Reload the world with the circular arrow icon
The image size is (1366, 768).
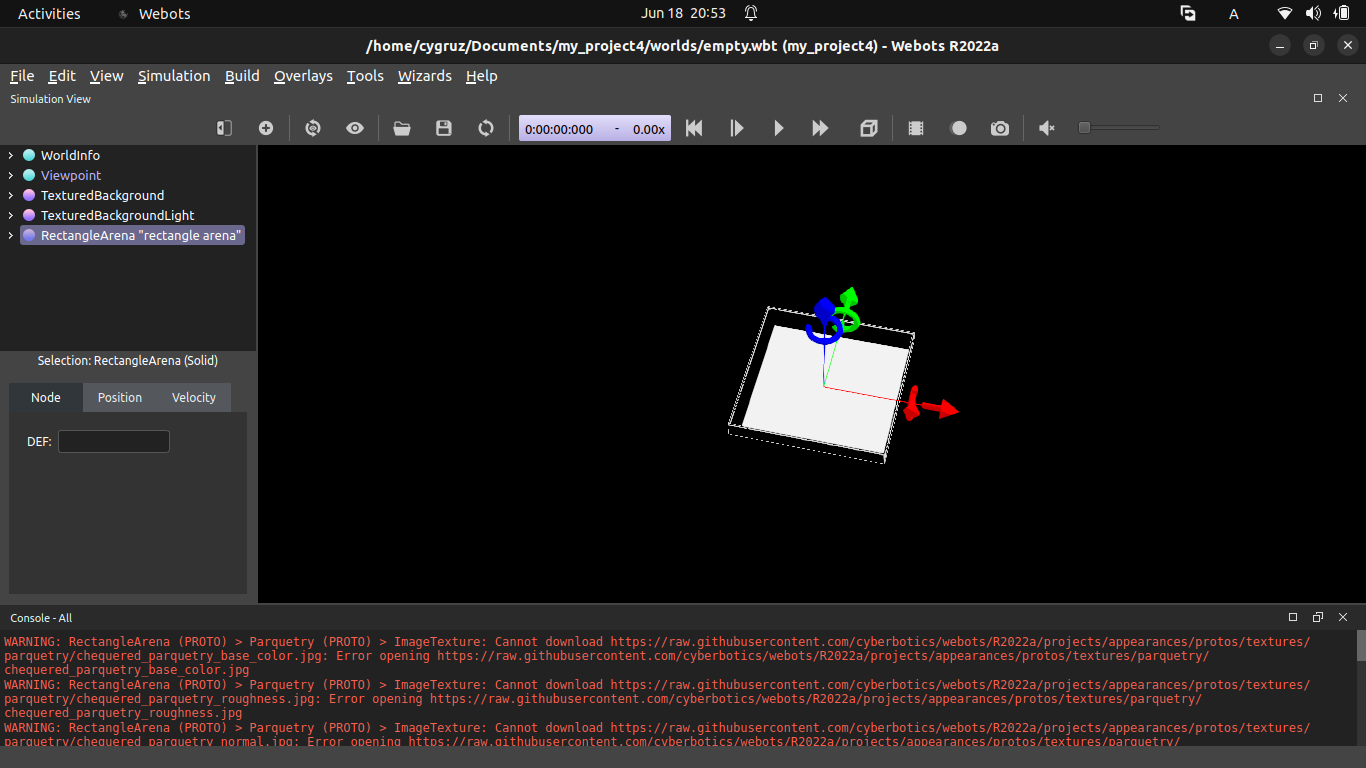(486, 128)
